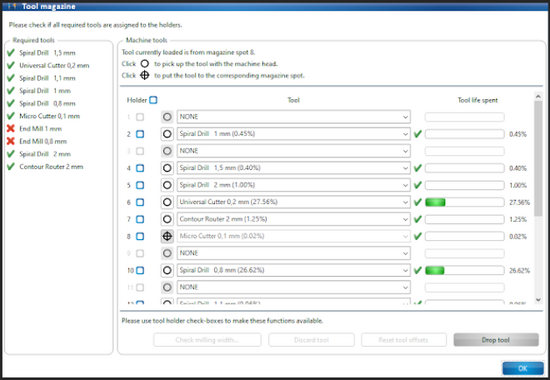The height and width of the screenshot is (380, 550).
Task: Select required tool End Mill 0,8 mm
Action: click(43, 141)
